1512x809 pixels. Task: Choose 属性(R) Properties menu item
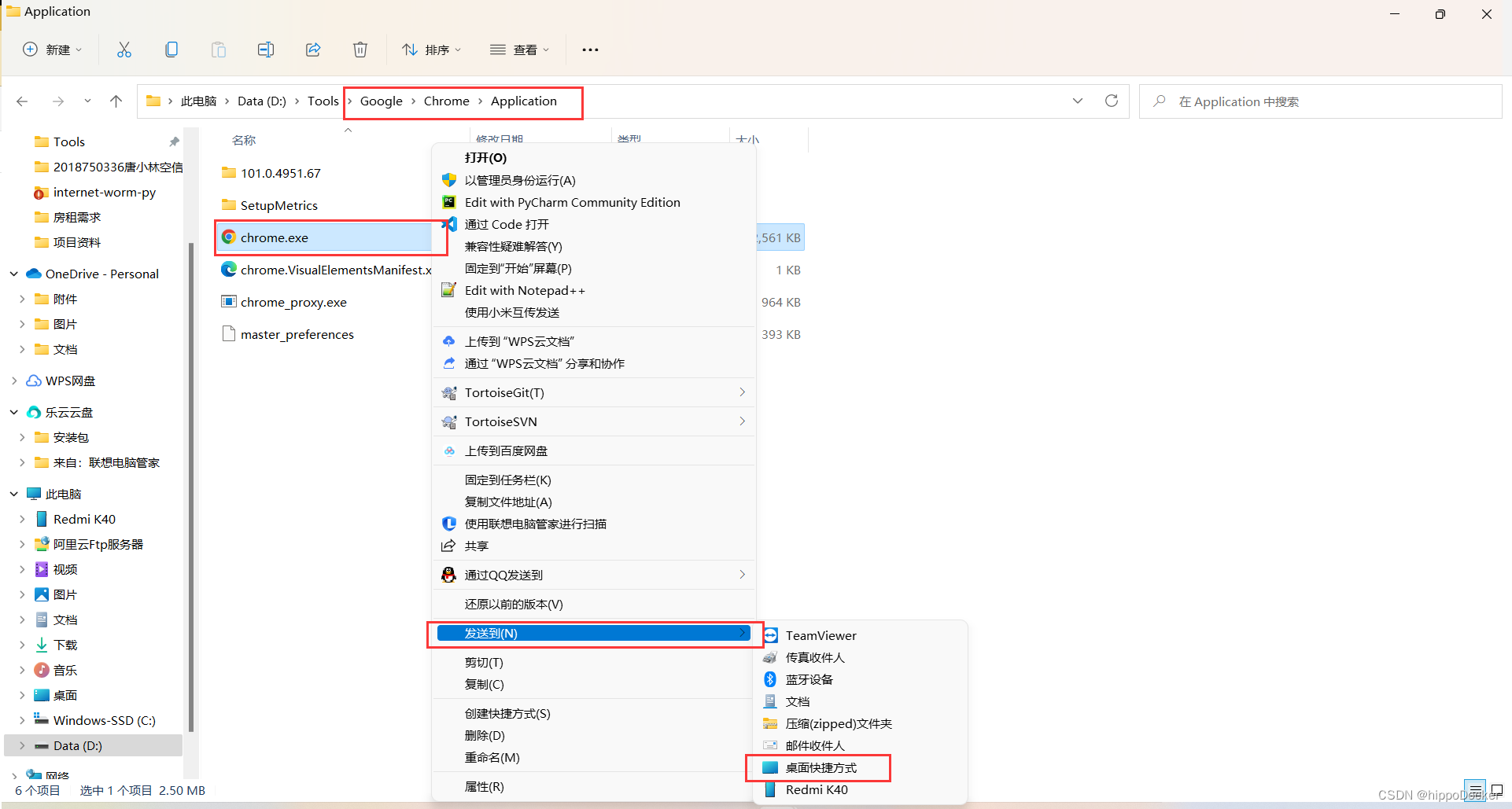(594, 786)
